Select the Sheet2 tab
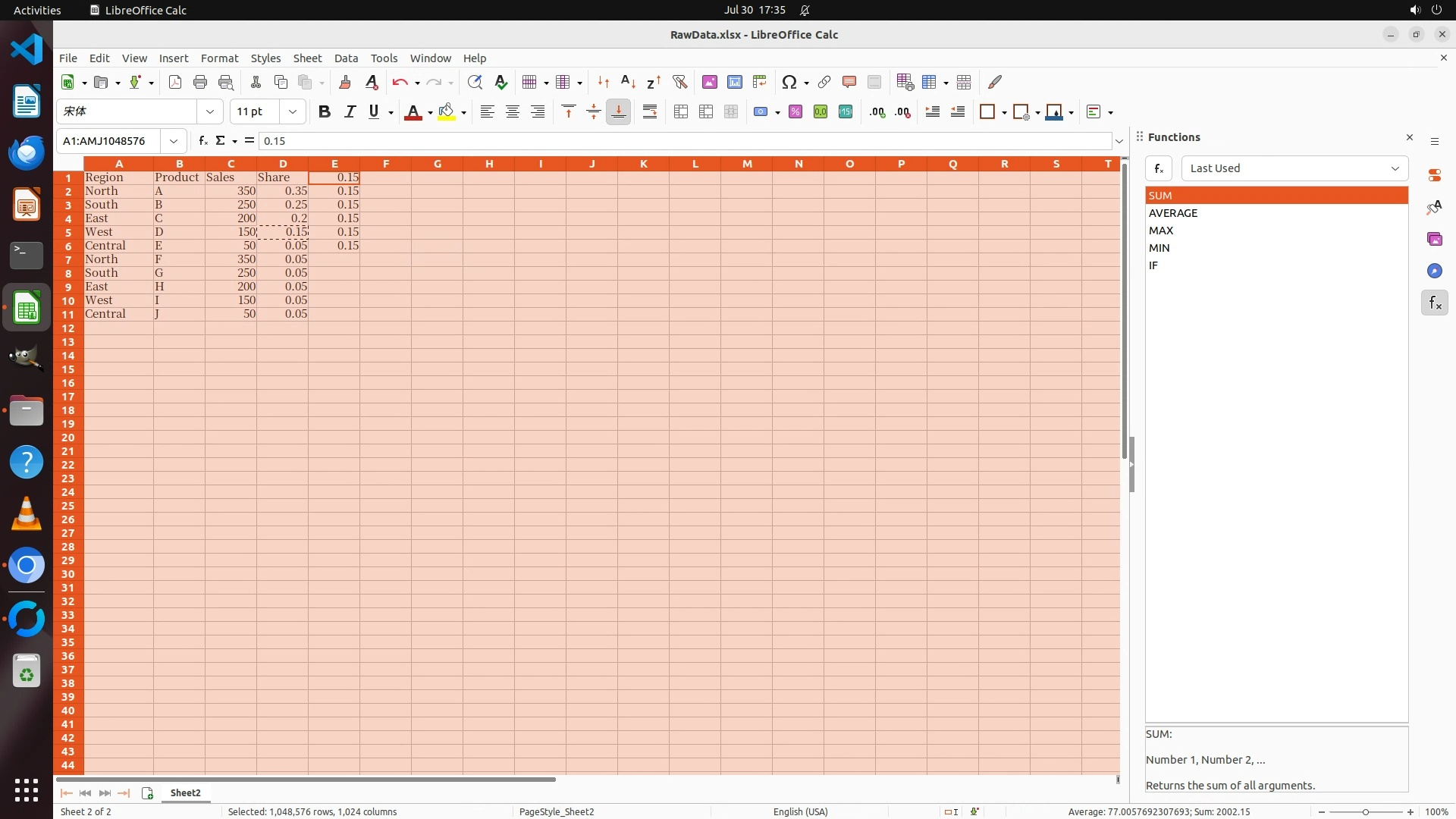The image size is (1456, 819). [x=185, y=792]
